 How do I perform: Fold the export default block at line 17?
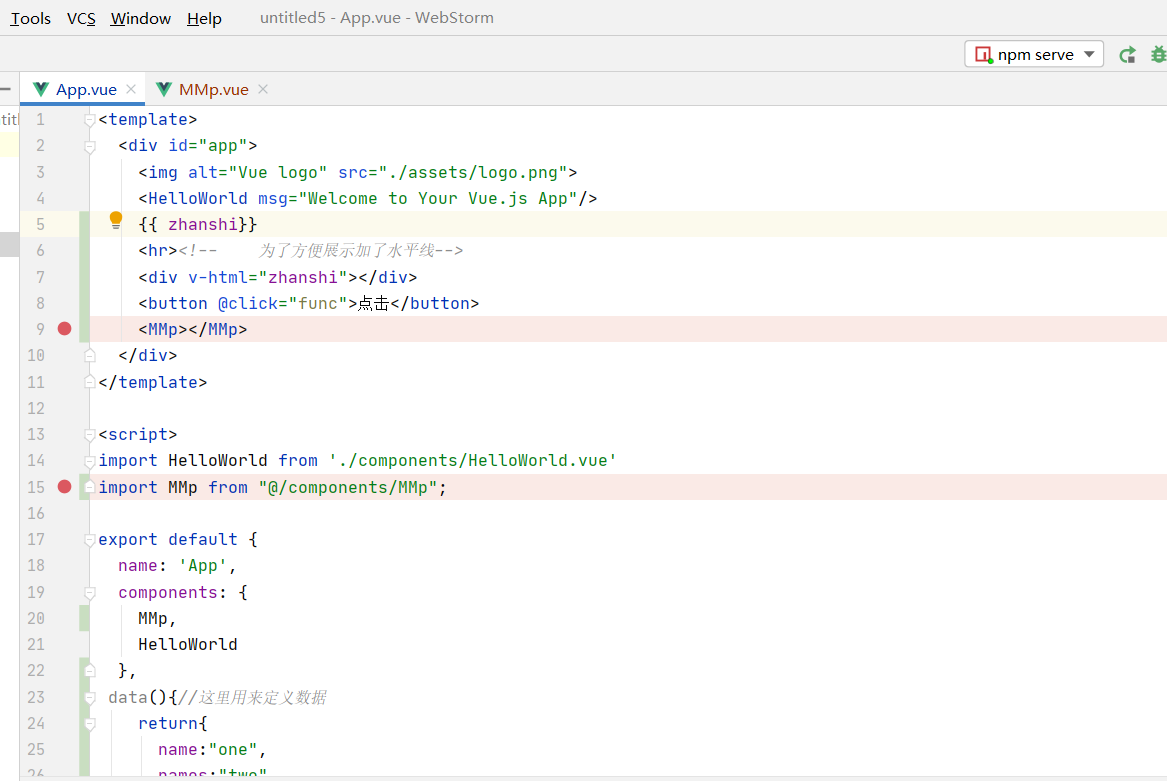pos(90,540)
